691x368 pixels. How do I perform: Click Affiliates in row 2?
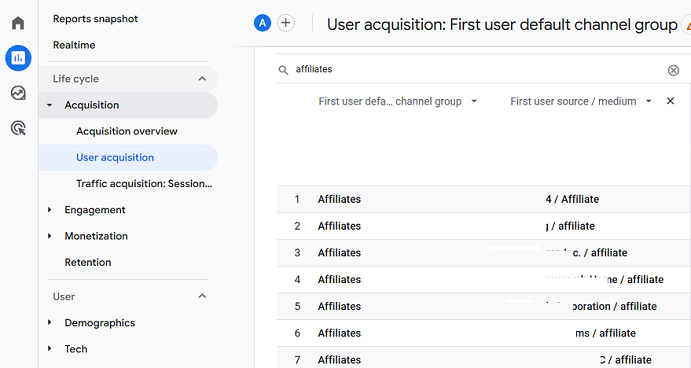tap(339, 226)
